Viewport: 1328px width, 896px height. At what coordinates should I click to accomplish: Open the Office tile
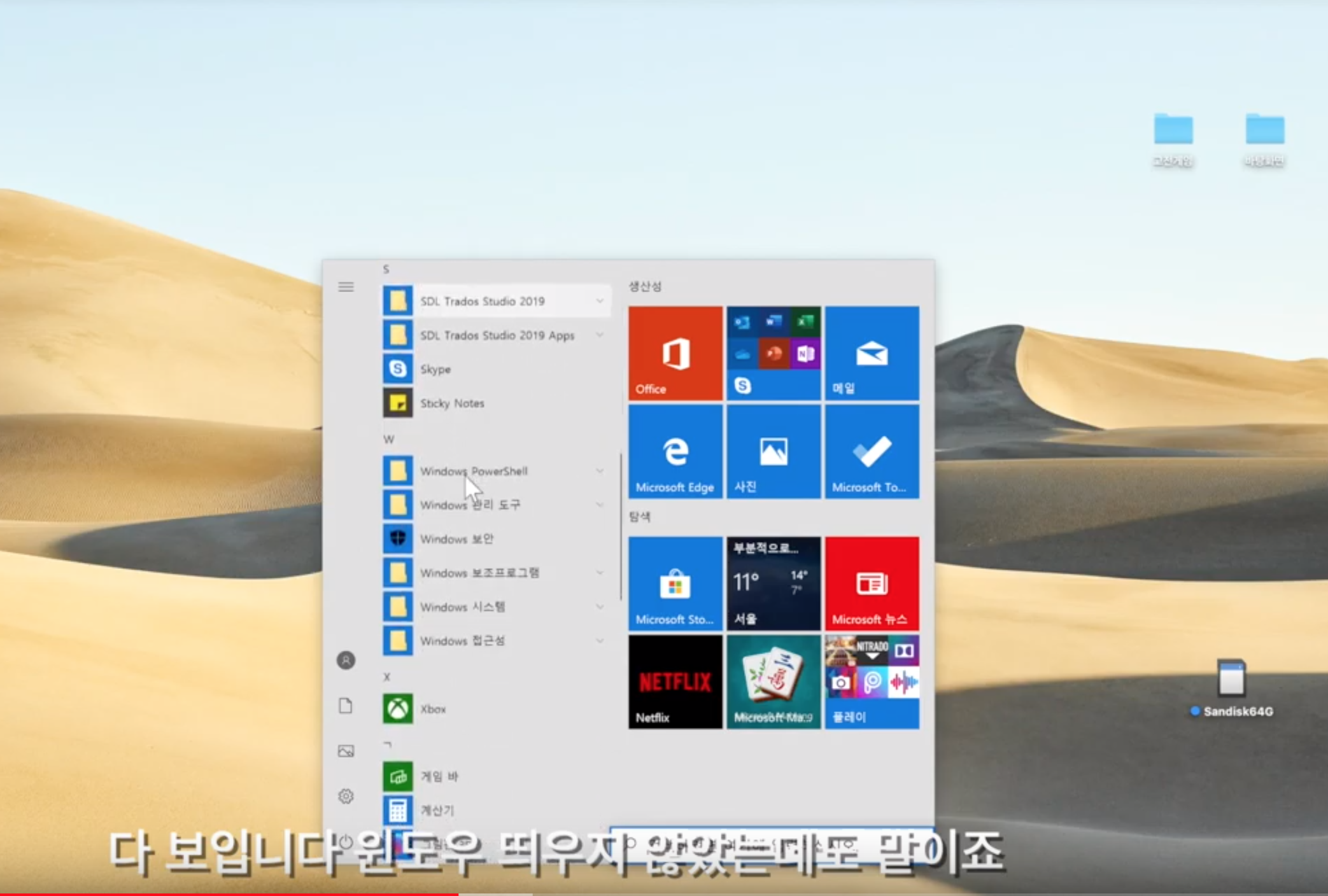pyautogui.click(x=675, y=353)
